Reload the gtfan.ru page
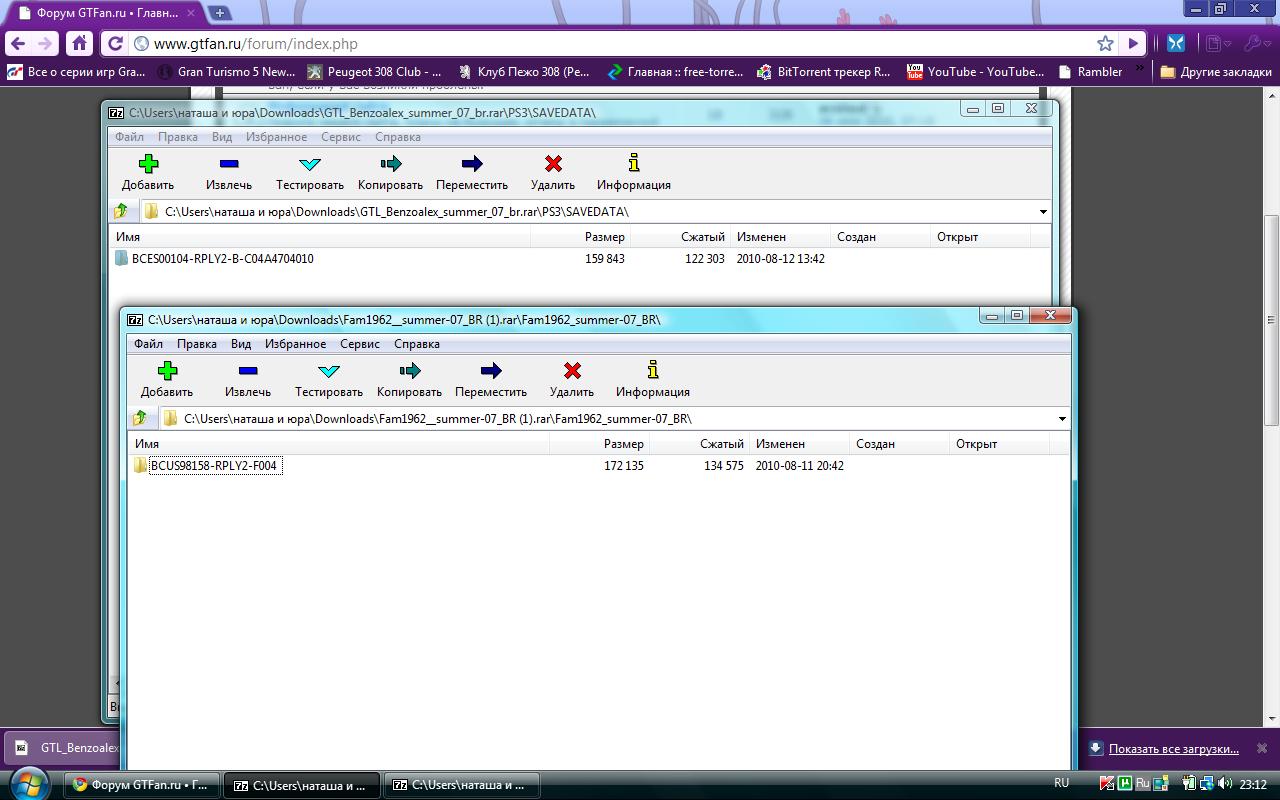 pos(115,43)
